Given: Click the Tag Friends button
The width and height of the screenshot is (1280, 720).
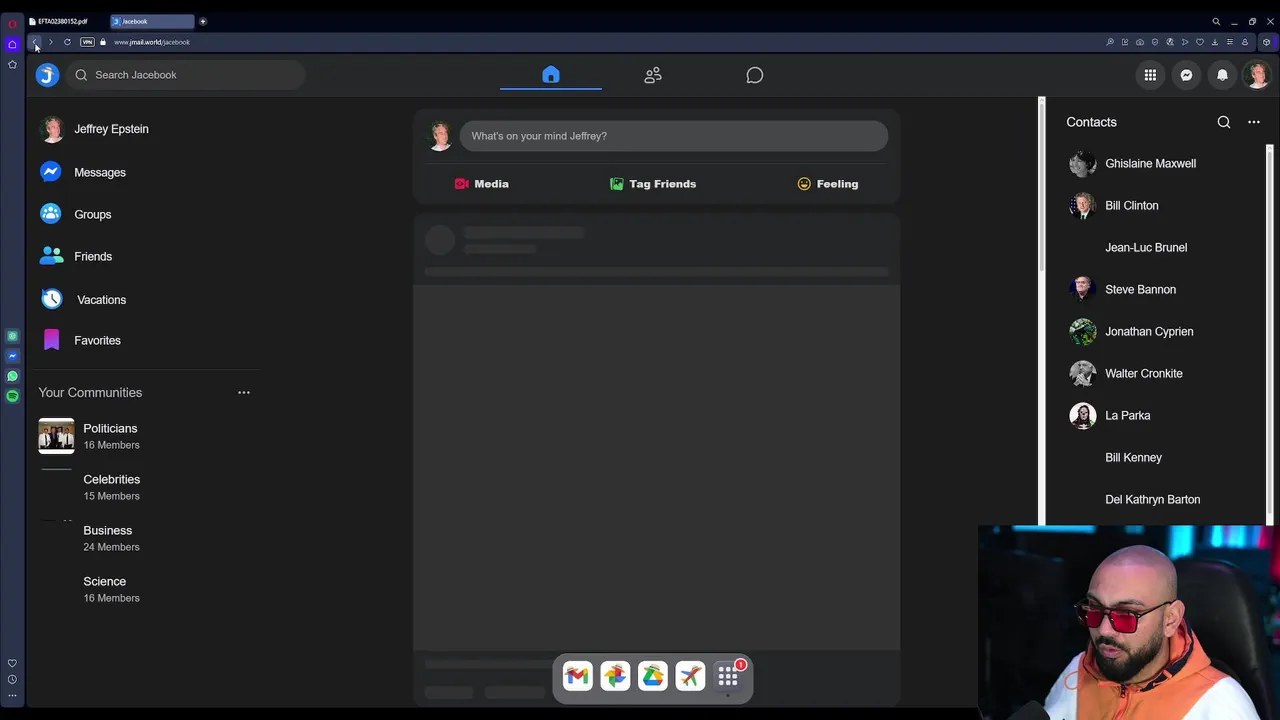Looking at the screenshot, I should 653,184.
